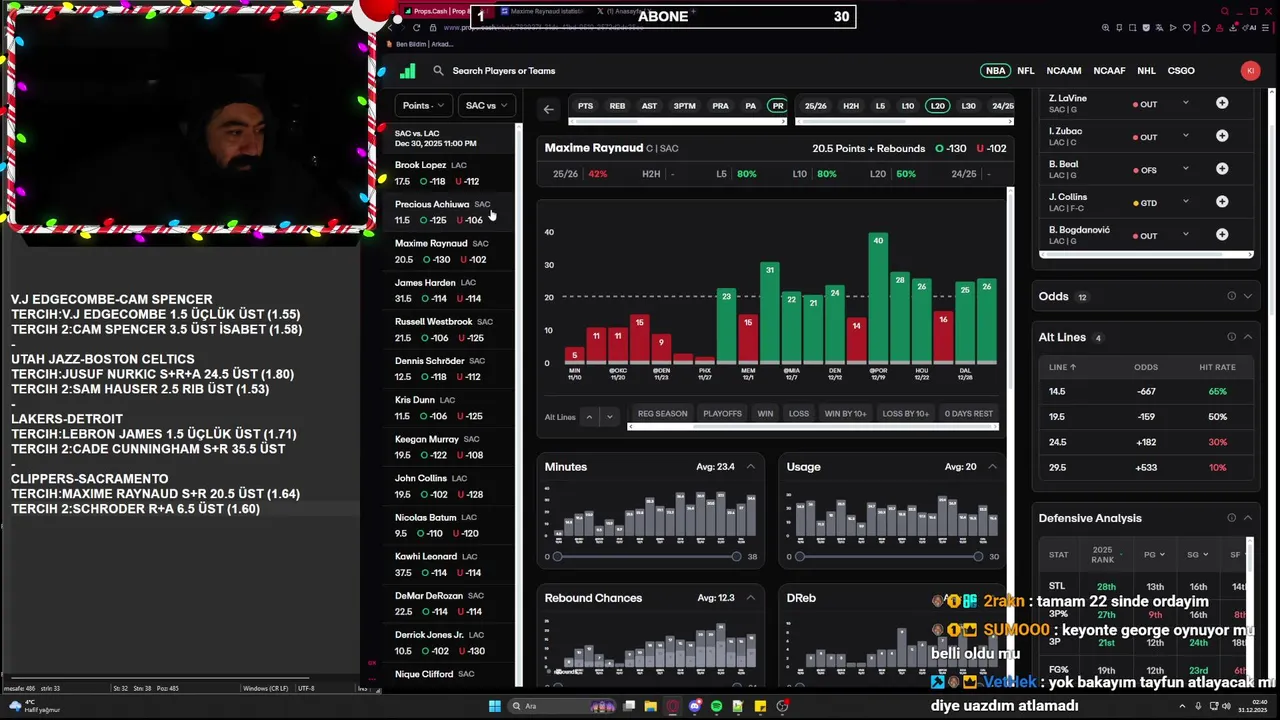Image resolution: width=1280 pixels, height=720 pixels.
Task: Select the REB stat tab
Action: point(617,106)
